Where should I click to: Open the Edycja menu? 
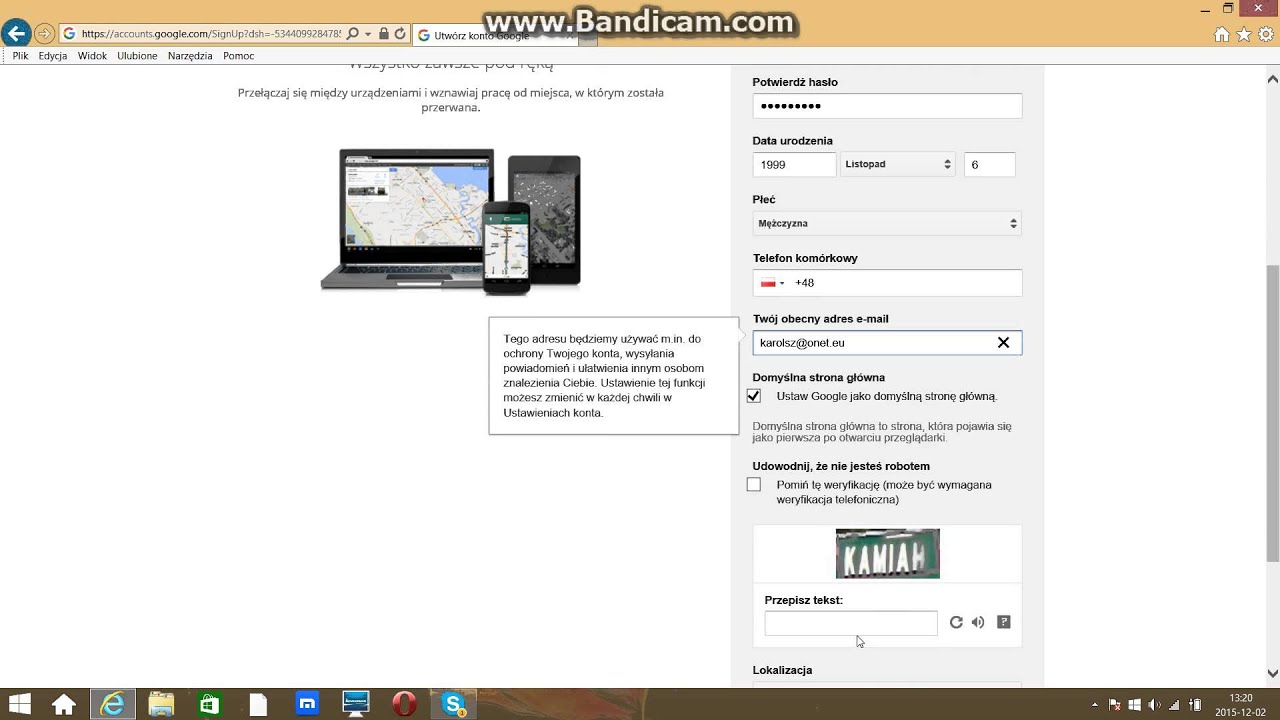pyautogui.click(x=53, y=56)
